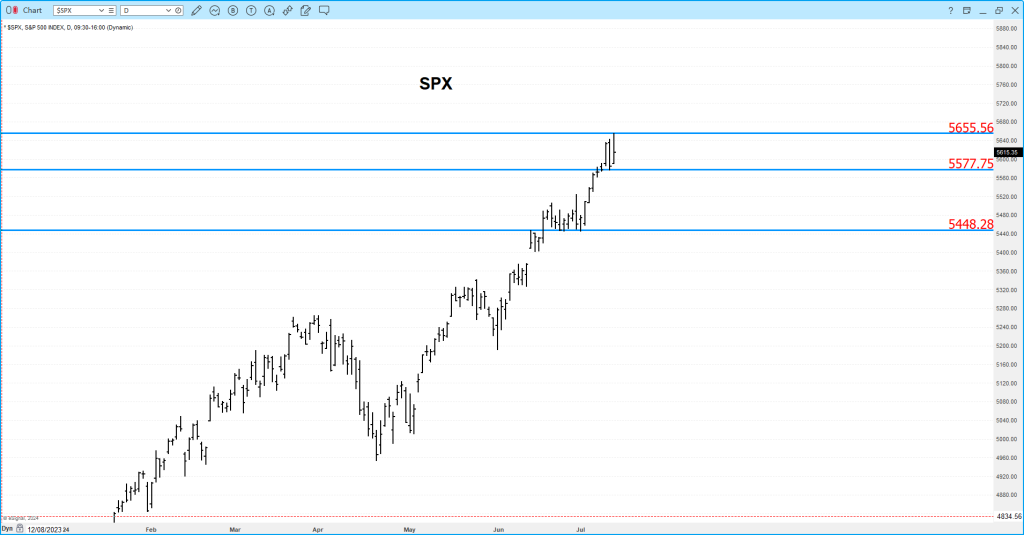Click the Mar label on time axis

point(235,530)
